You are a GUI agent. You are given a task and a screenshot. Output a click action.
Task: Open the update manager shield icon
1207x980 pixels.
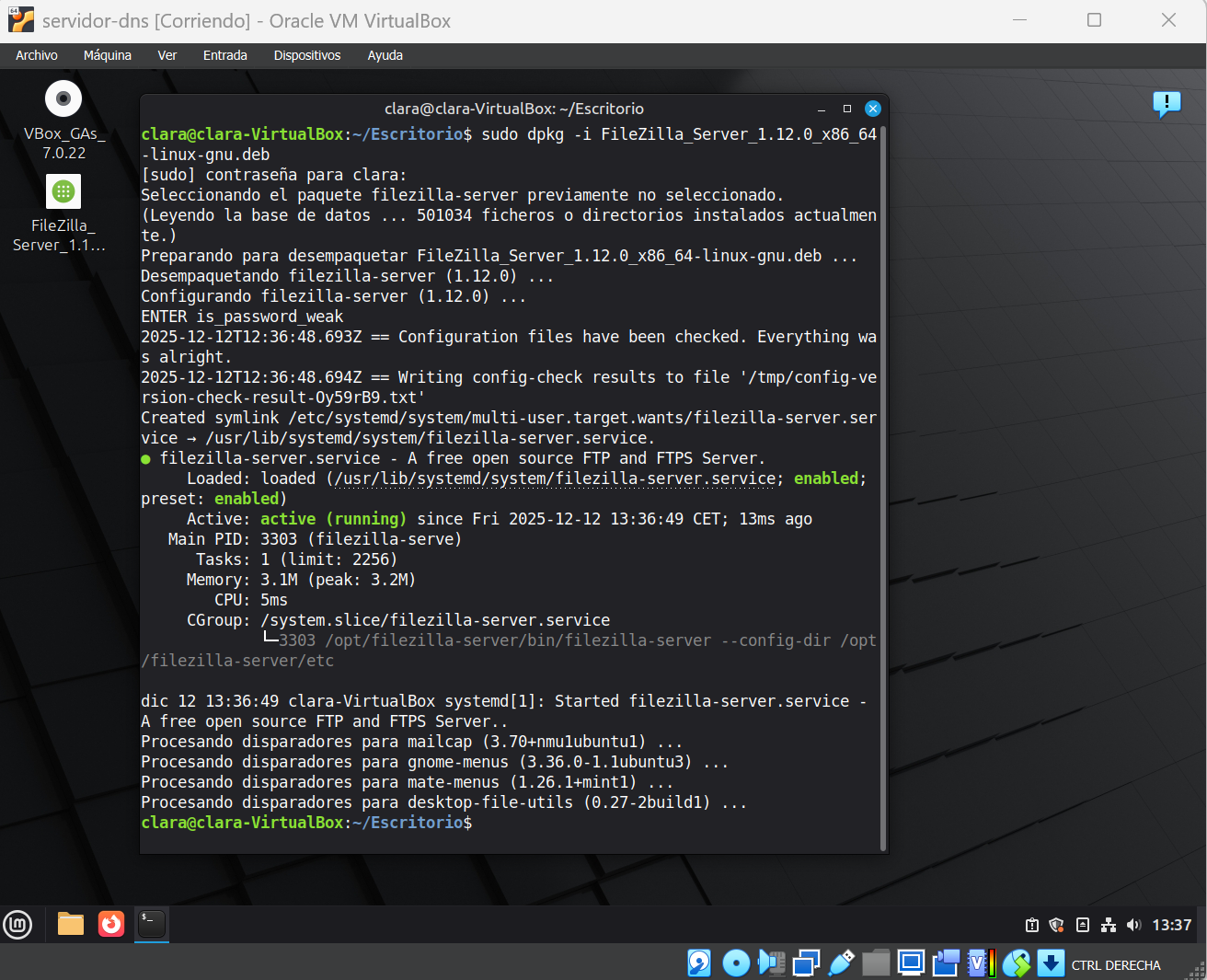(x=1057, y=925)
